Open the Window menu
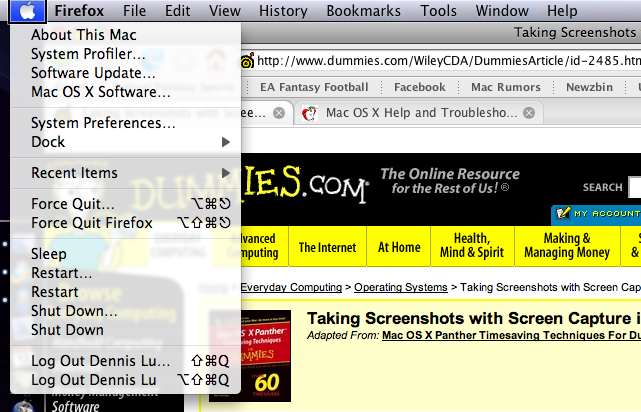The width and height of the screenshot is (641, 412). coord(502,11)
